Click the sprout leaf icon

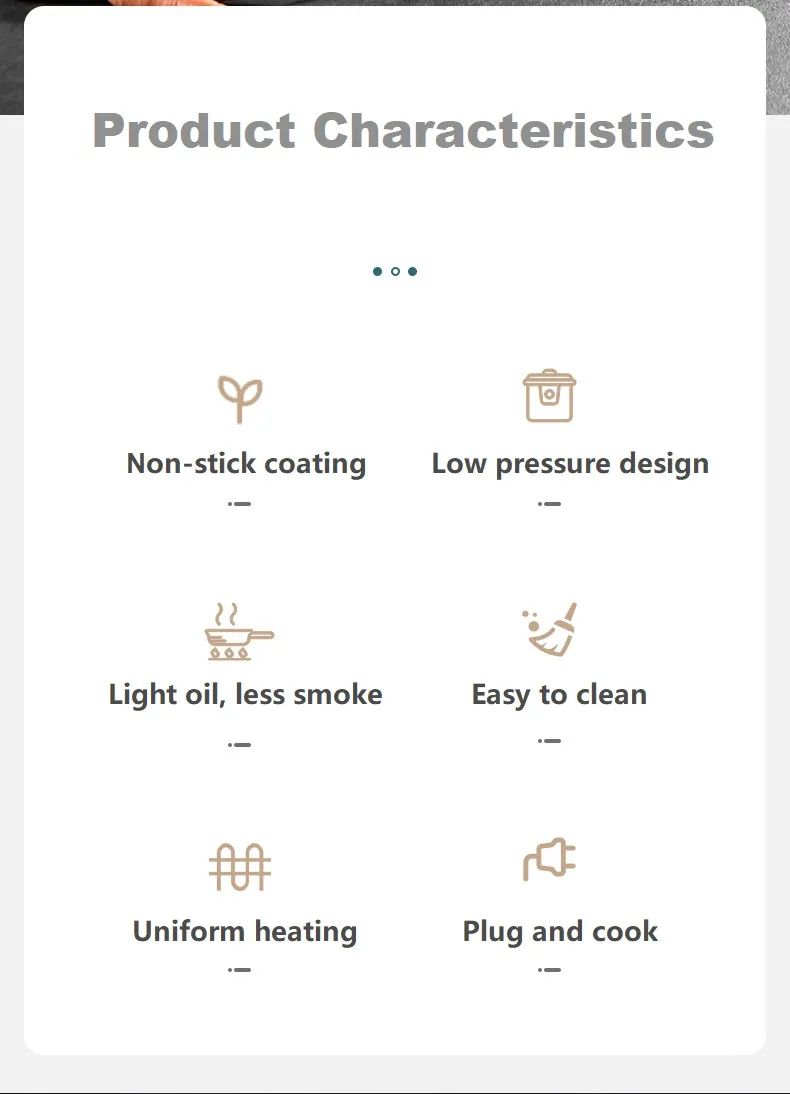tap(240, 399)
